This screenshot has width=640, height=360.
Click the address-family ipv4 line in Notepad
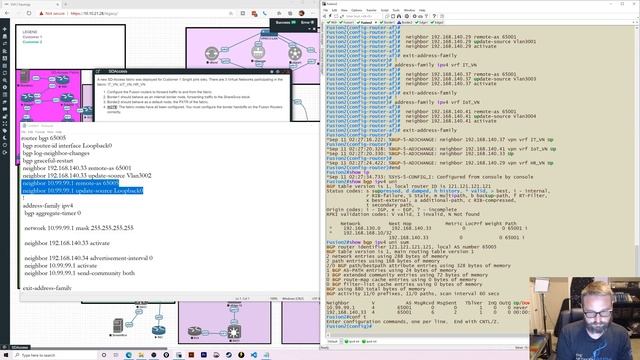[48, 206]
